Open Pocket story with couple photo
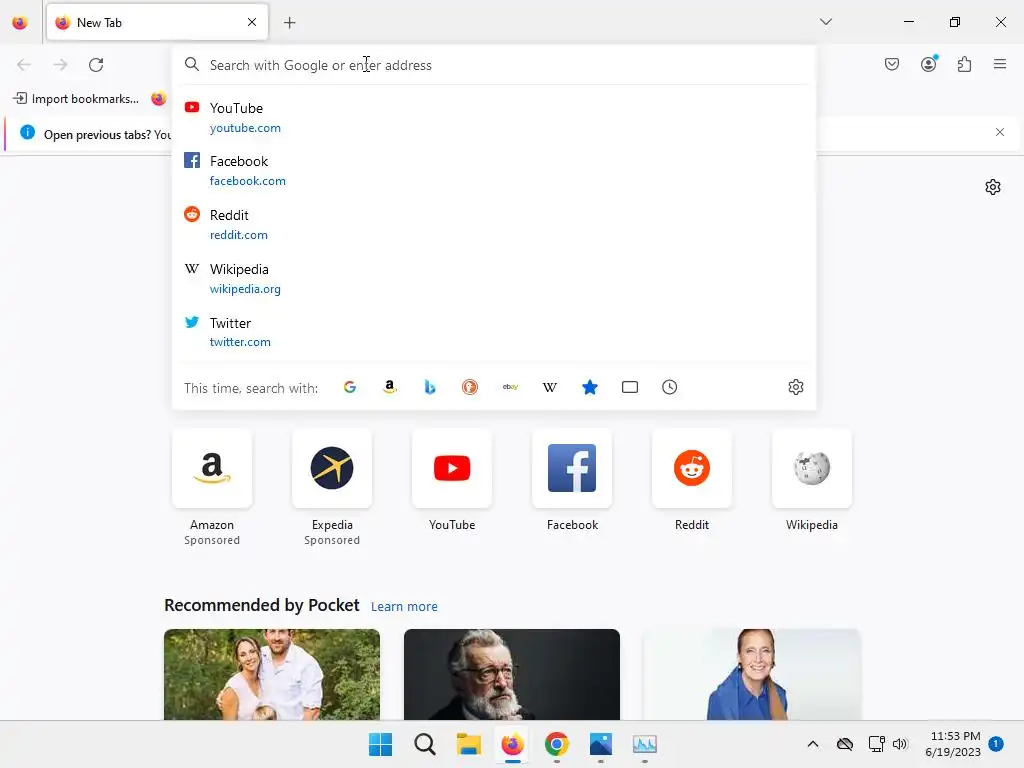 pos(272,674)
